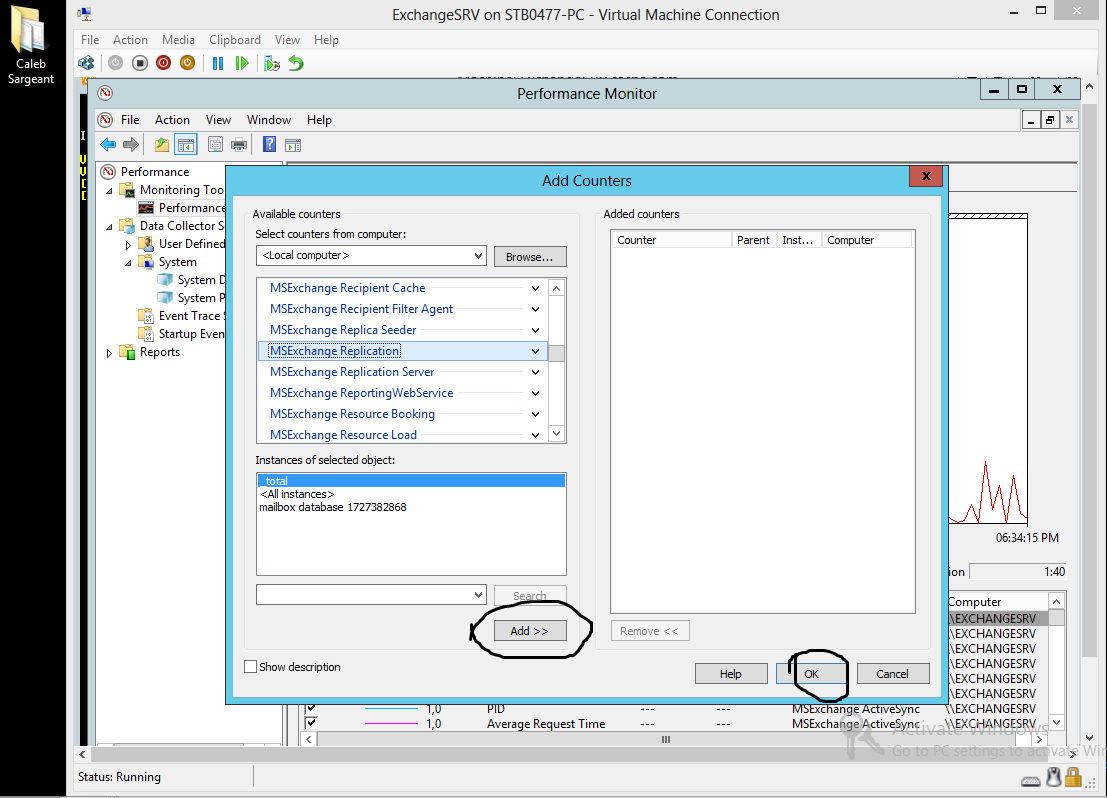
Task: Open the Media menu in VM Connection
Action: tap(178, 40)
